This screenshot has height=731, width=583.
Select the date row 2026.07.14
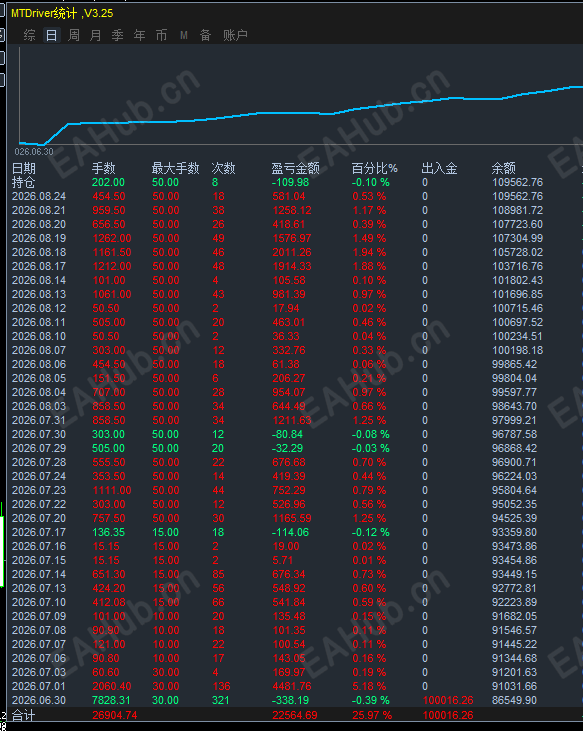coord(39,574)
